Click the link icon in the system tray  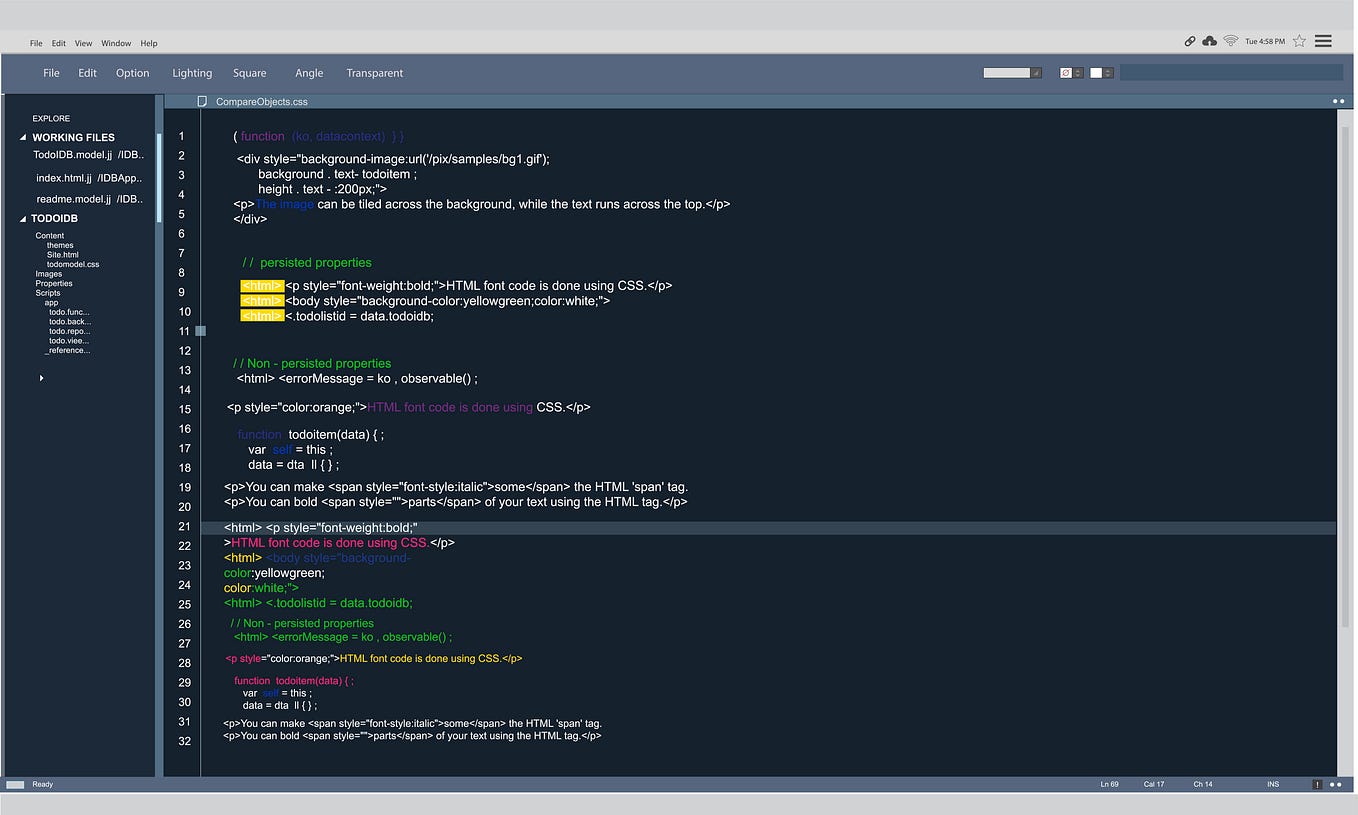click(1189, 41)
